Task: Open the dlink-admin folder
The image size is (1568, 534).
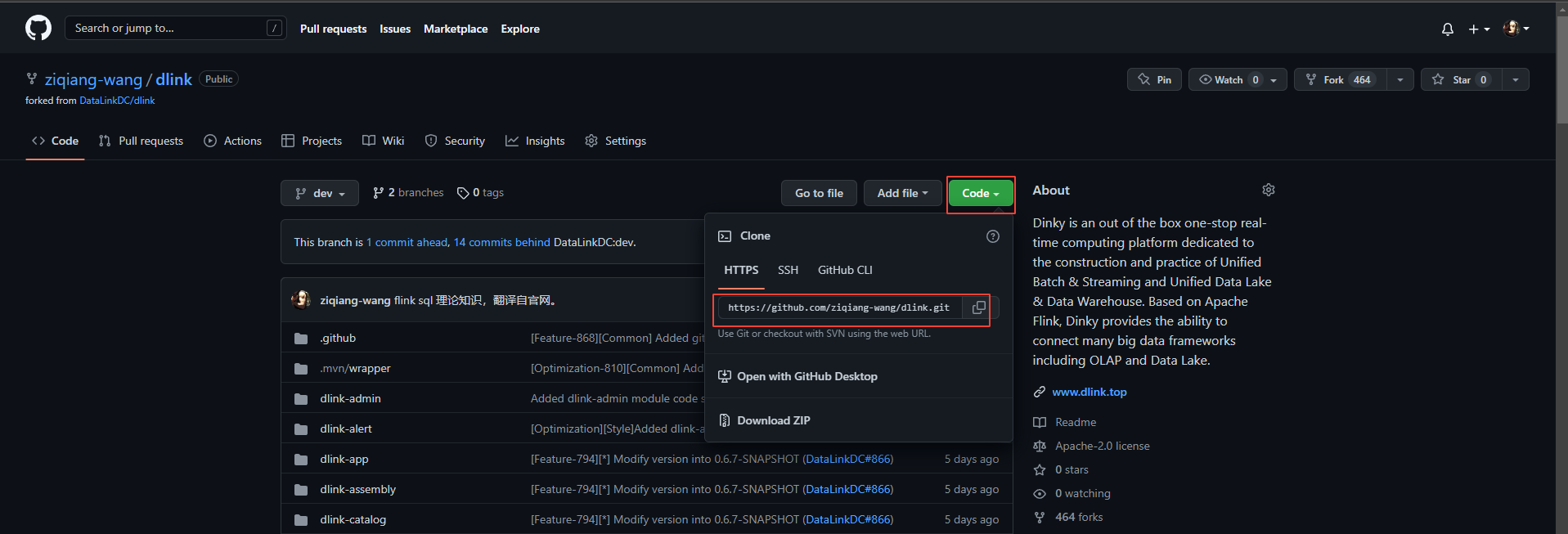Action: point(350,398)
